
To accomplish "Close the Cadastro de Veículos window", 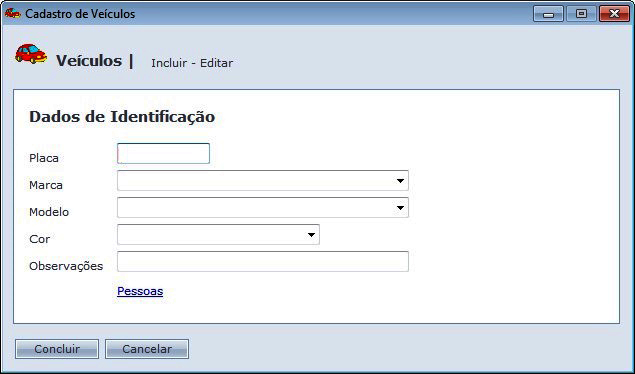I will (x=614, y=14).
